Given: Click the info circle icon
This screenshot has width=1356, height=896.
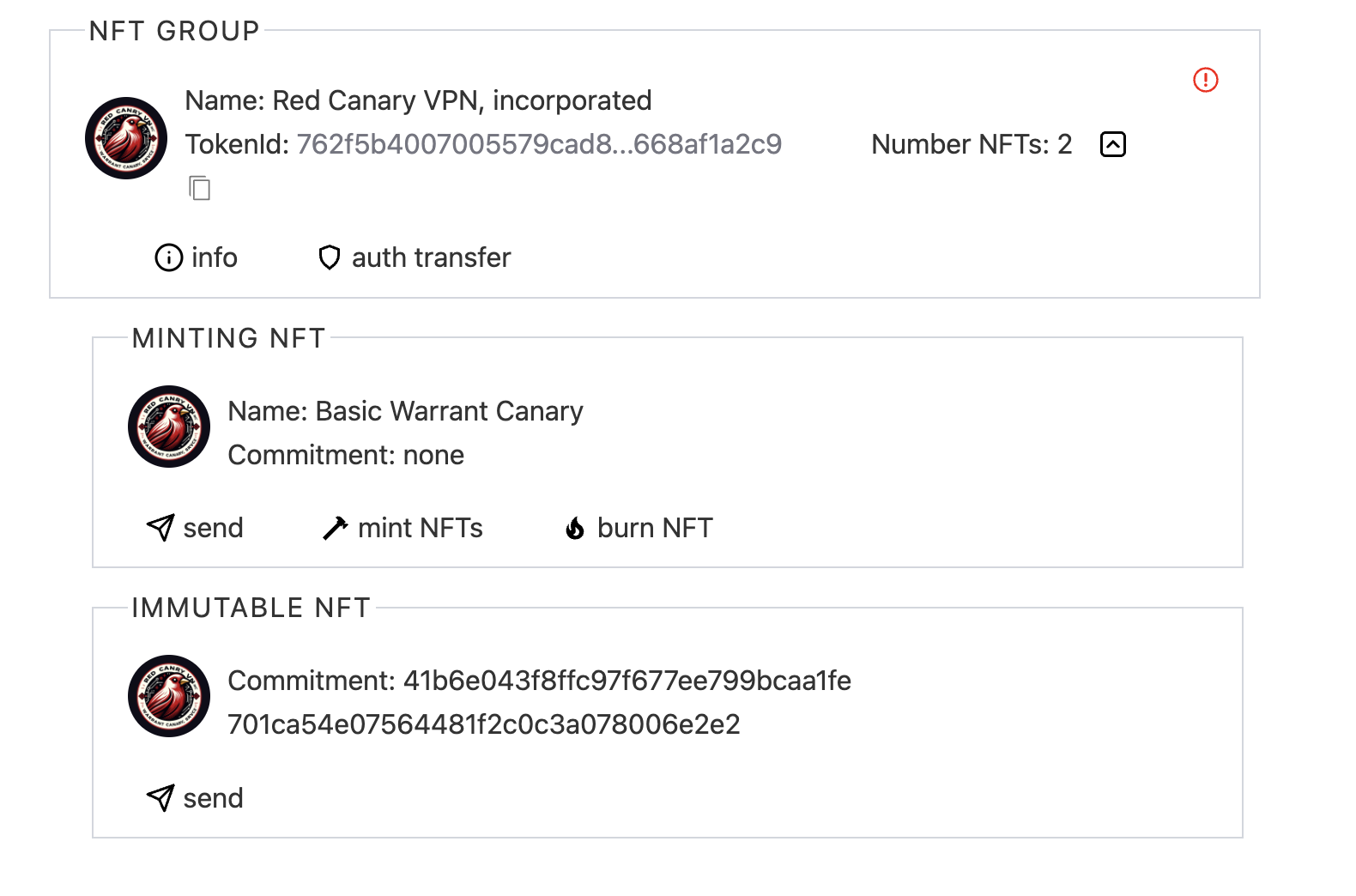Looking at the screenshot, I should click(x=168, y=257).
